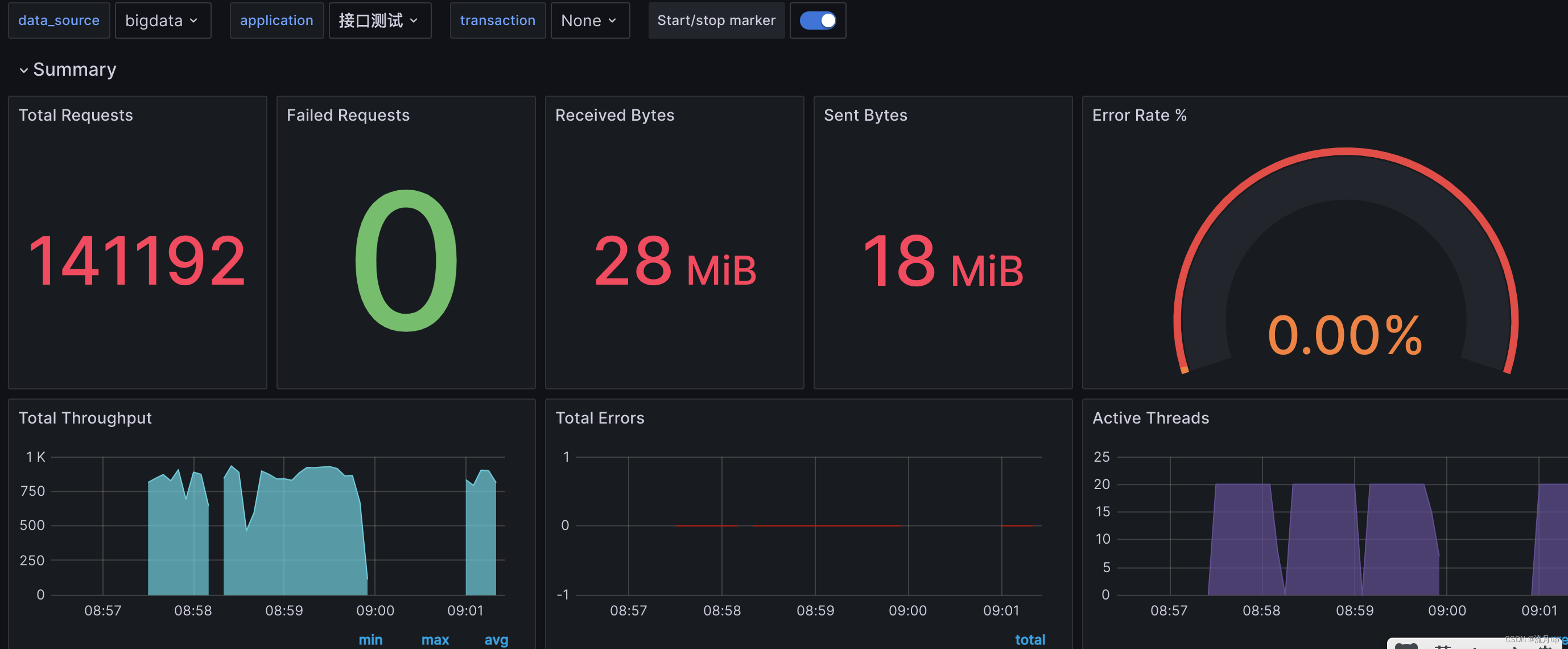Click the 1 K label on throughput axis
Image resolution: width=1568 pixels, height=649 pixels.
click(35, 457)
